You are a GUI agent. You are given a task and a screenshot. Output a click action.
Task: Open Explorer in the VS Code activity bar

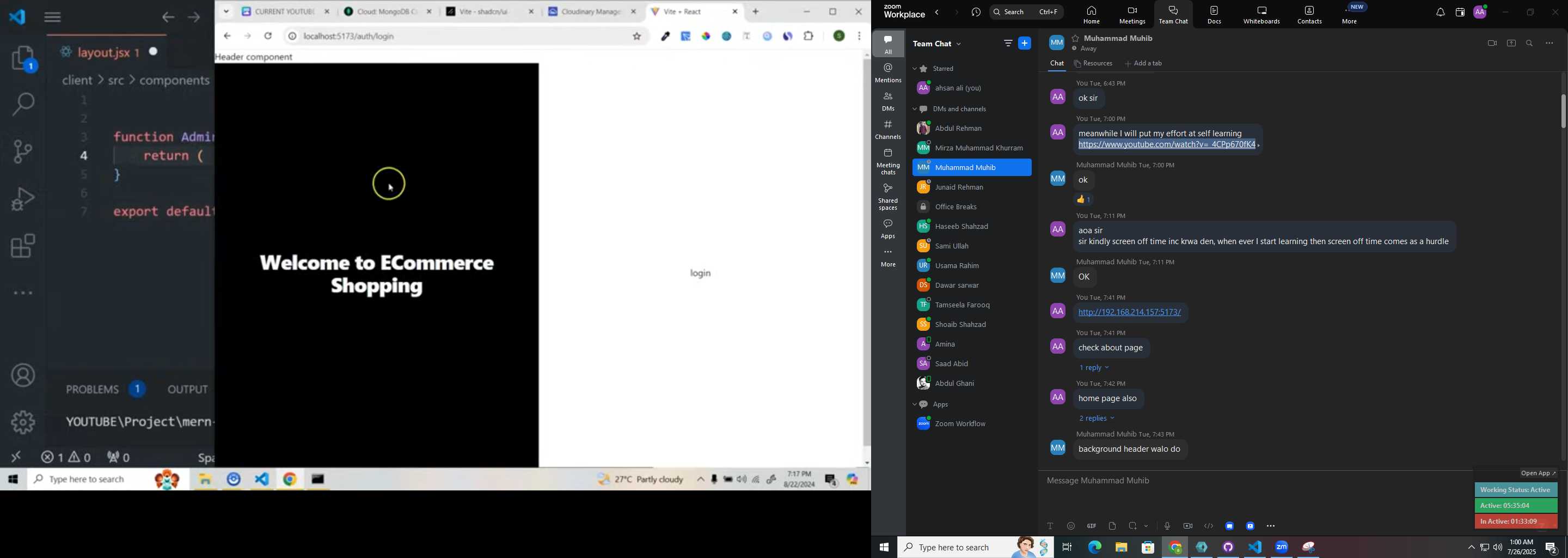pos(23,59)
